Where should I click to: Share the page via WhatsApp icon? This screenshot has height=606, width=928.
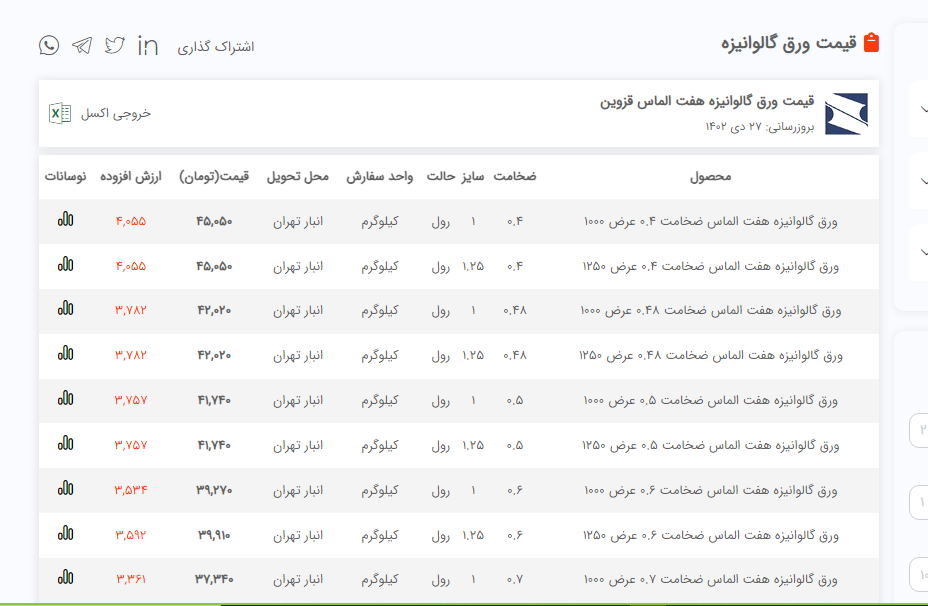click(49, 45)
